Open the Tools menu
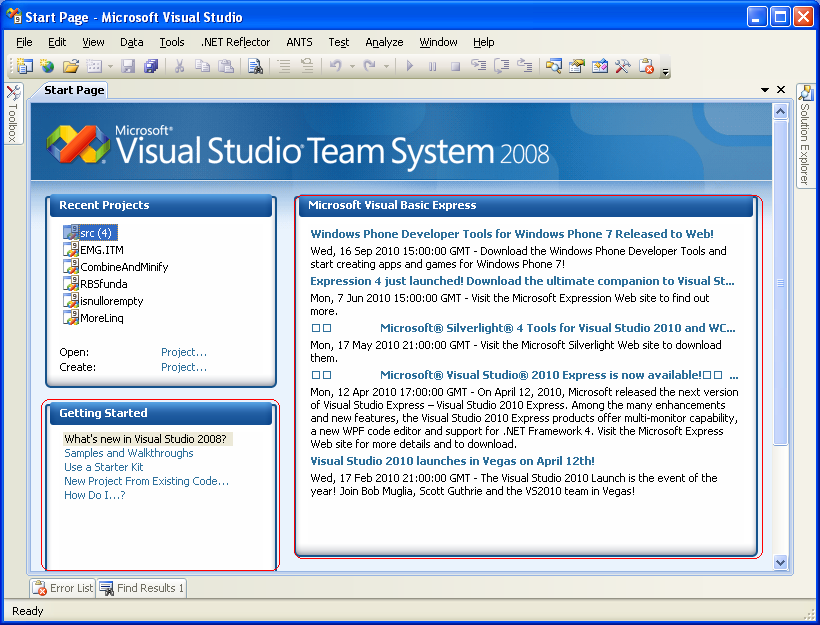 tap(172, 42)
